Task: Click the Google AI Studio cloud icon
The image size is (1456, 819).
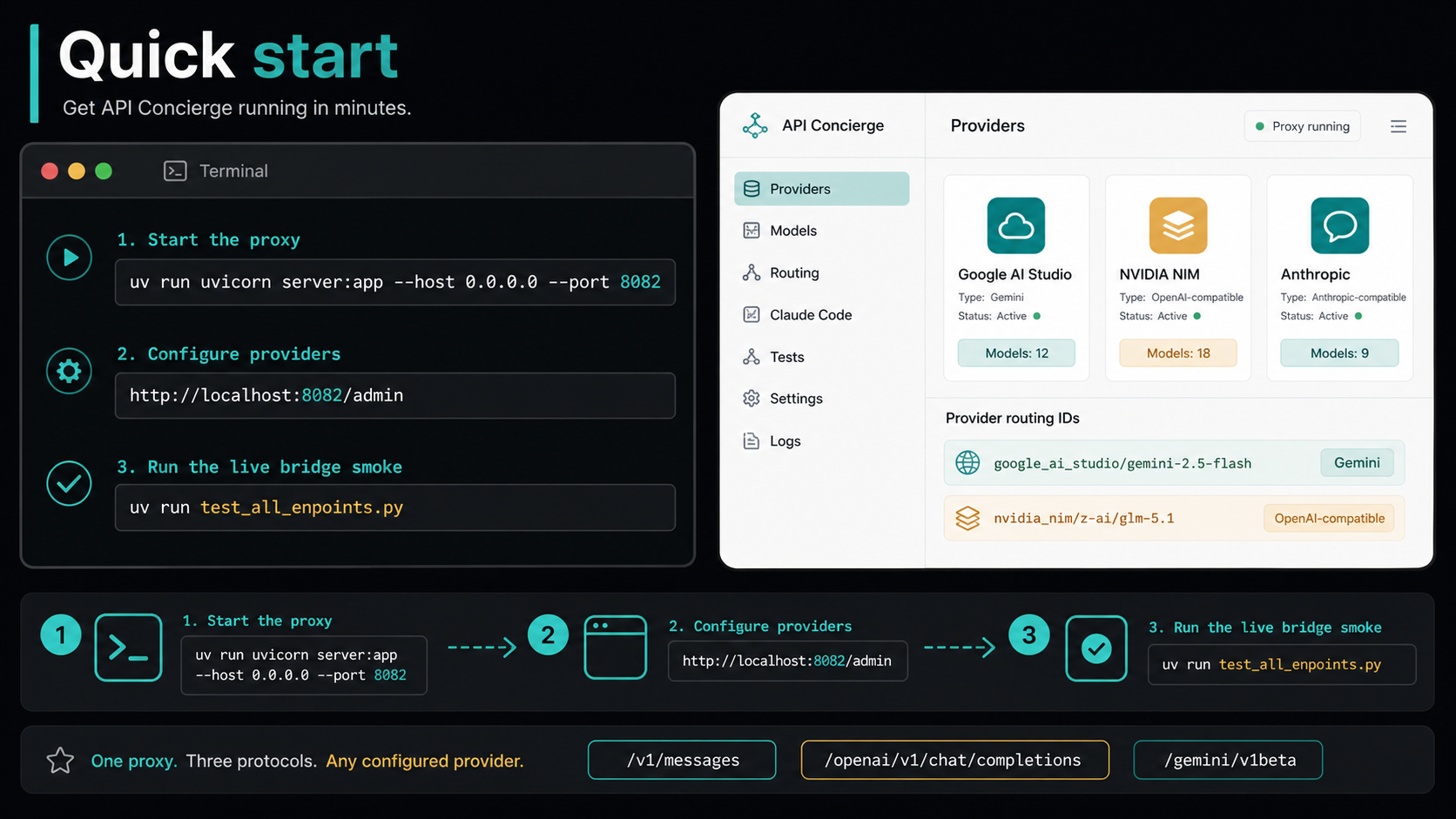Action: 1015,225
